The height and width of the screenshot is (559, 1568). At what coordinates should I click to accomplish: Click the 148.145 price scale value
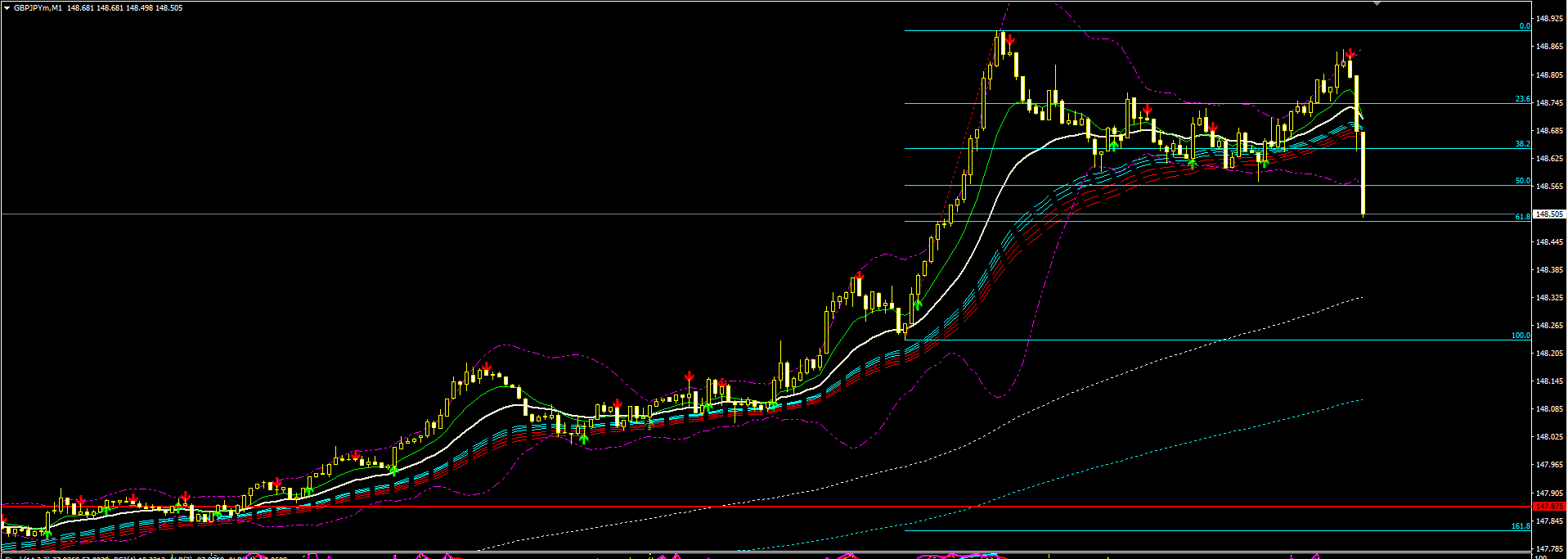coord(1549,381)
